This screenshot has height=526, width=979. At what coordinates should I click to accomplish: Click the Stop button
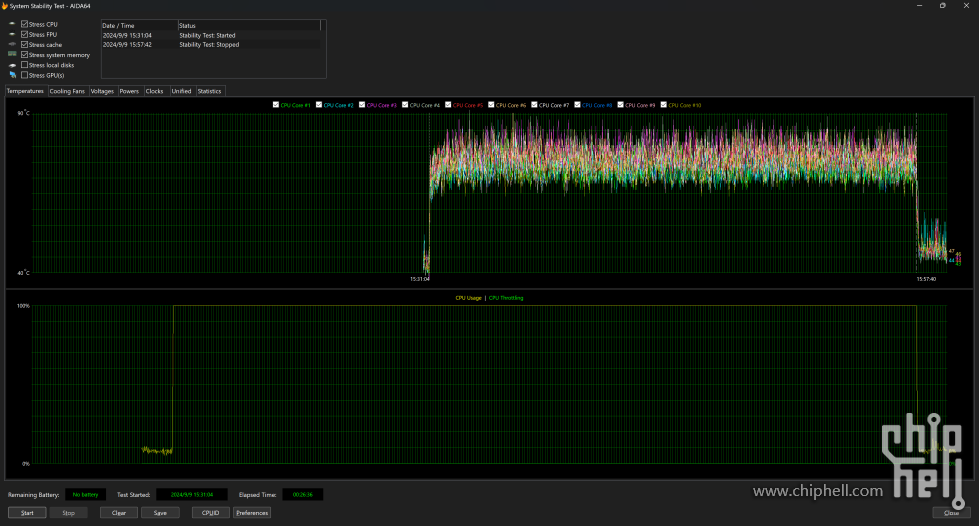69,513
